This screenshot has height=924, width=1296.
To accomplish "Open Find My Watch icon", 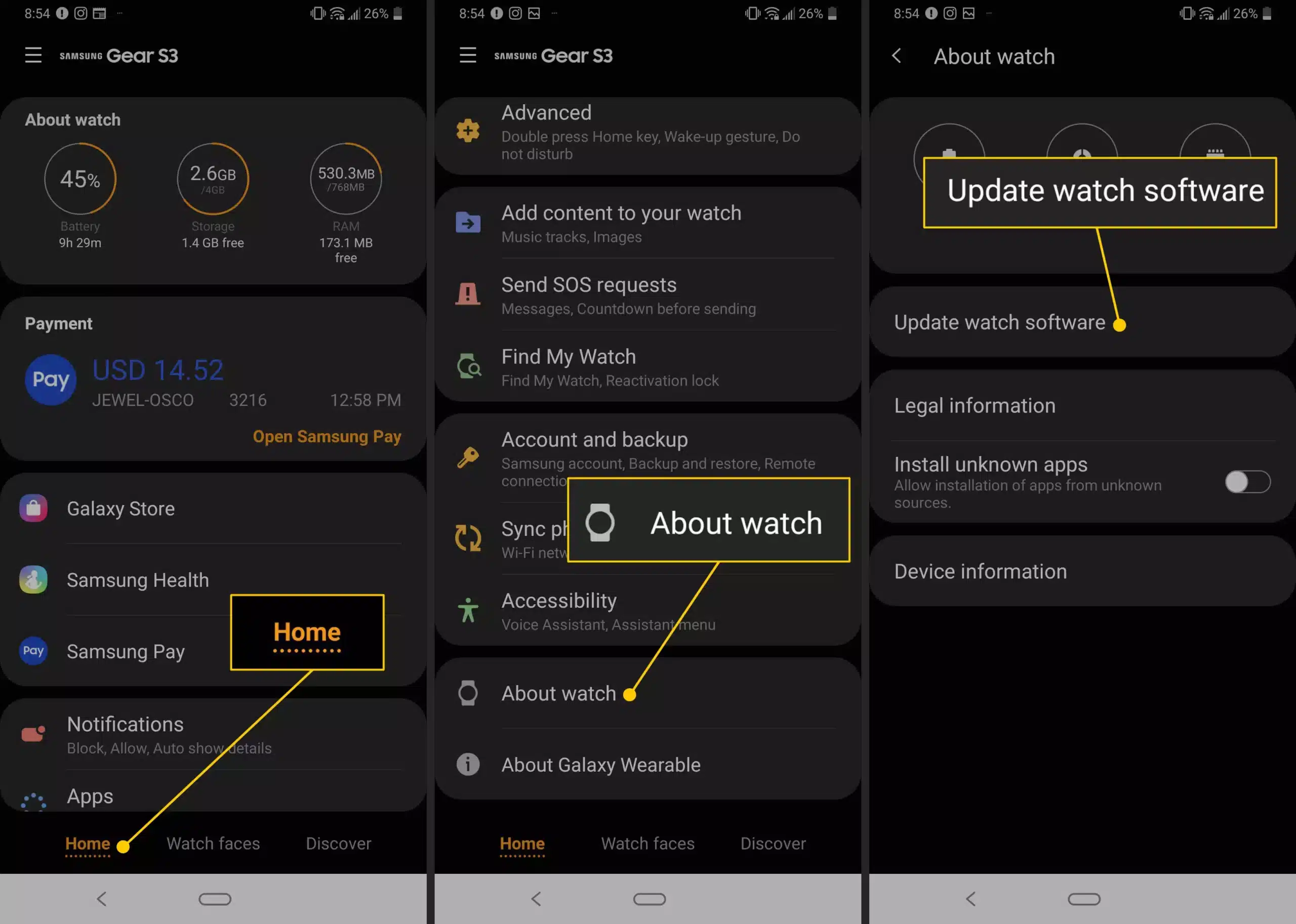I will click(467, 366).
